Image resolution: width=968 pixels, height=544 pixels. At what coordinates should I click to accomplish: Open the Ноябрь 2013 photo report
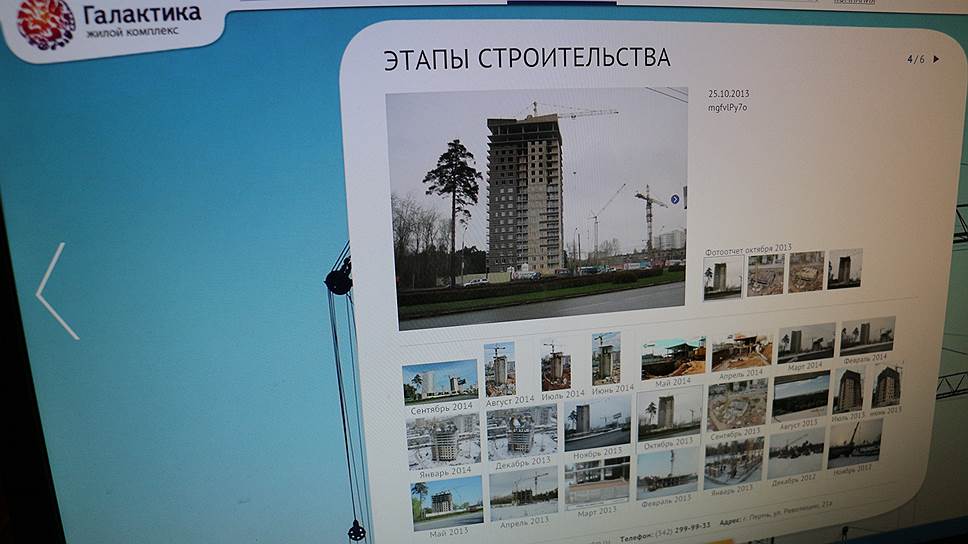tap(597, 421)
